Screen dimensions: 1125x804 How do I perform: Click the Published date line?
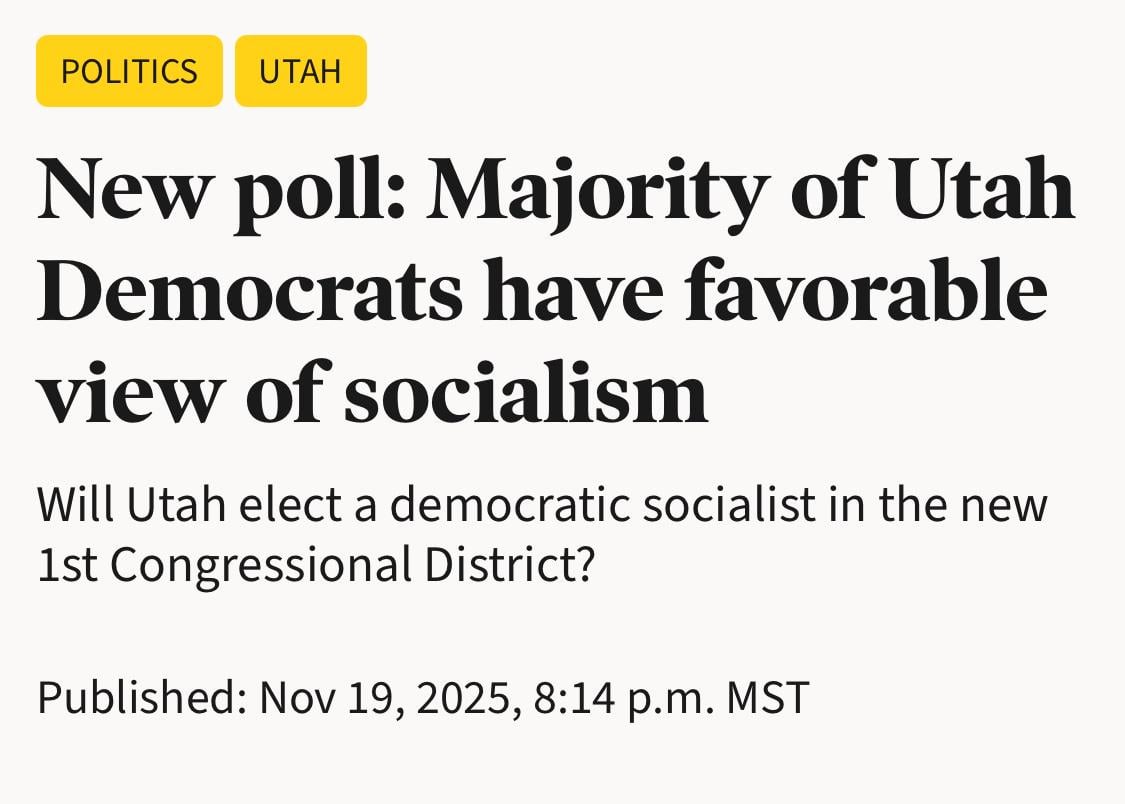(x=422, y=697)
